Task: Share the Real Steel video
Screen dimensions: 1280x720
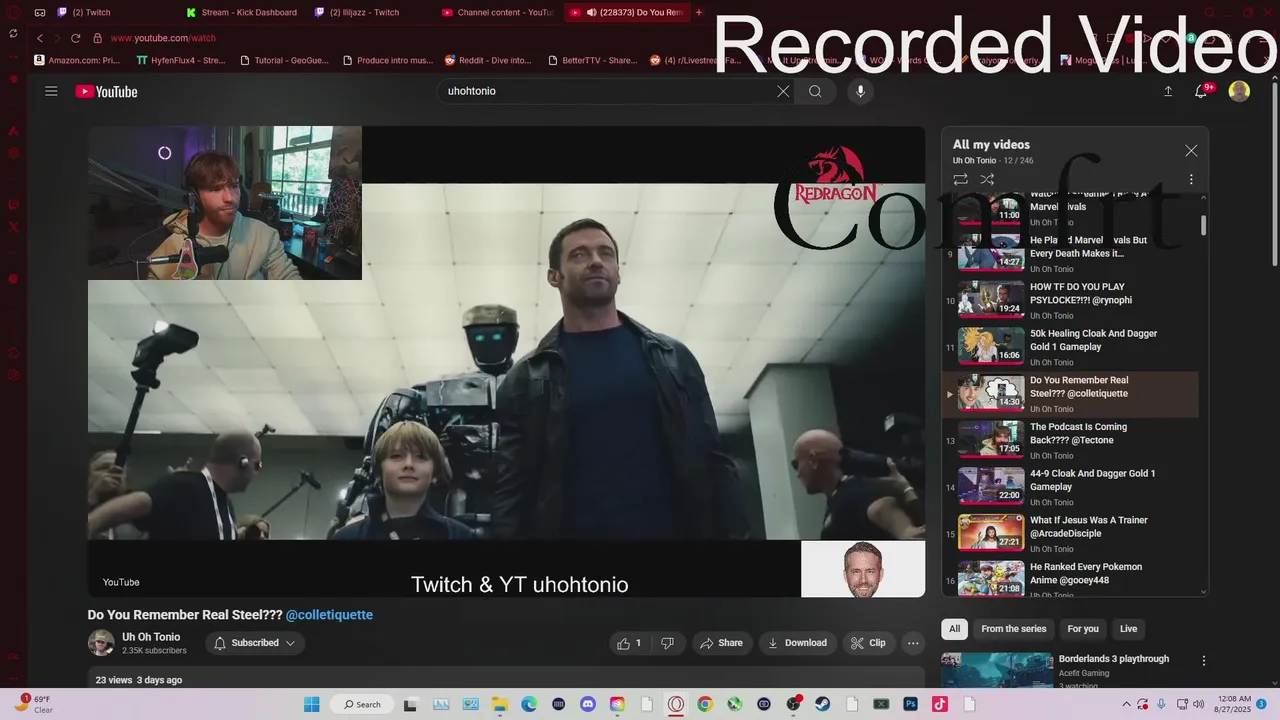Action: pyautogui.click(x=721, y=643)
